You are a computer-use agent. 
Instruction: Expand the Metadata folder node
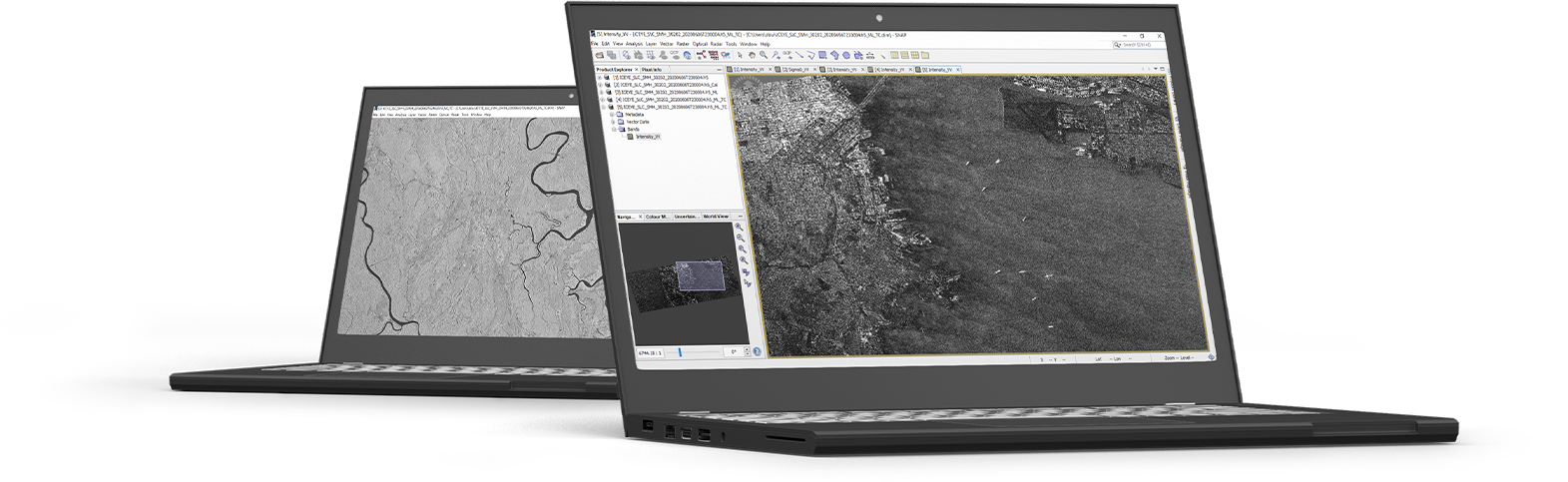612,114
